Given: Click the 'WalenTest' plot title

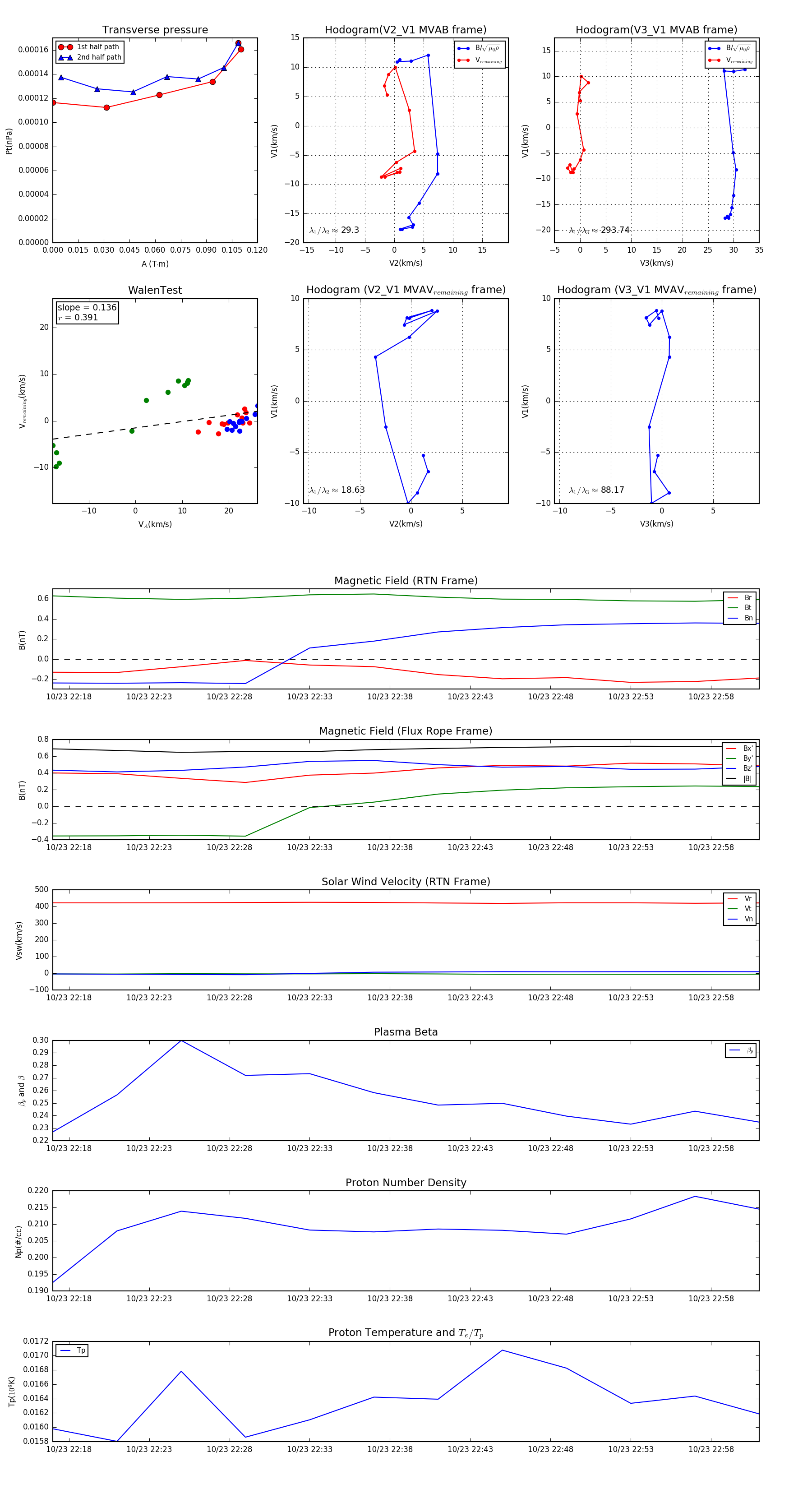Looking at the screenshot, I should (x=155, y=290).
